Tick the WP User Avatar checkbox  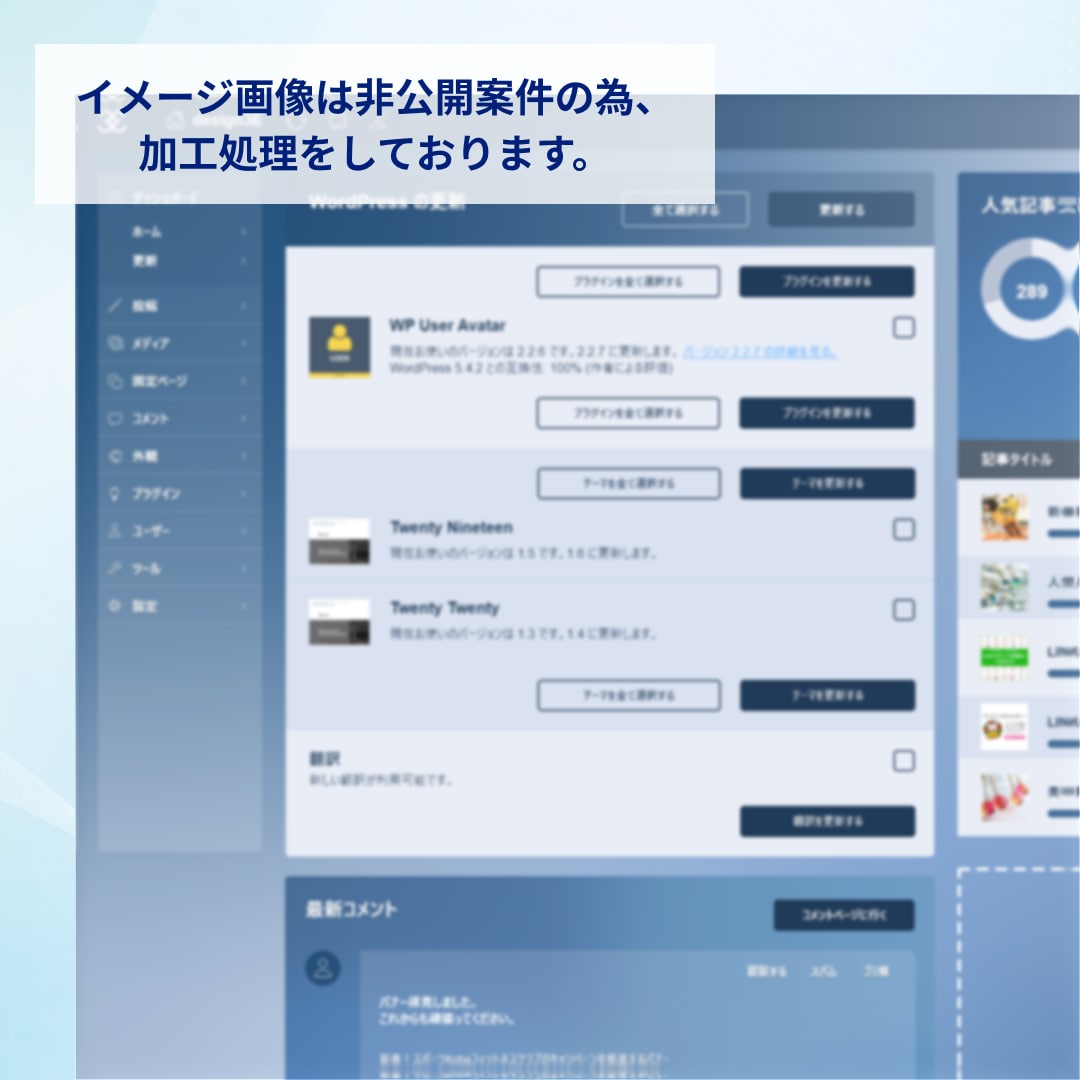904,328
